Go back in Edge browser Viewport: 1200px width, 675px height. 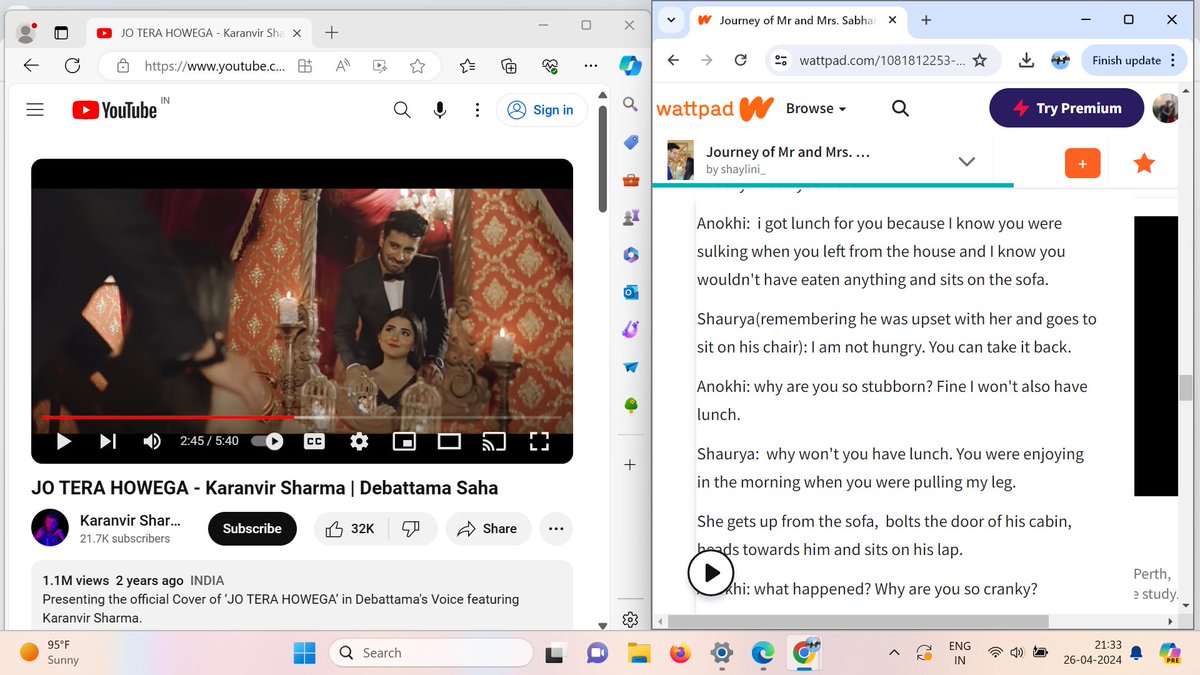31,65
